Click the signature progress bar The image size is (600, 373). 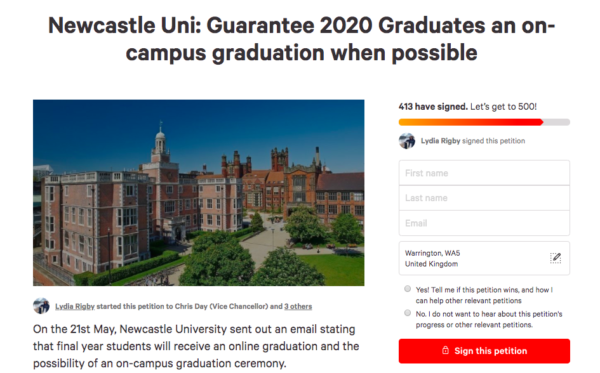pyautogui.click(x=484, y=122)
